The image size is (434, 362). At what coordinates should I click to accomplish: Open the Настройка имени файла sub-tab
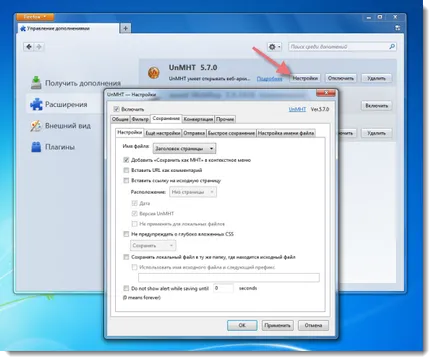click(286, 133)
